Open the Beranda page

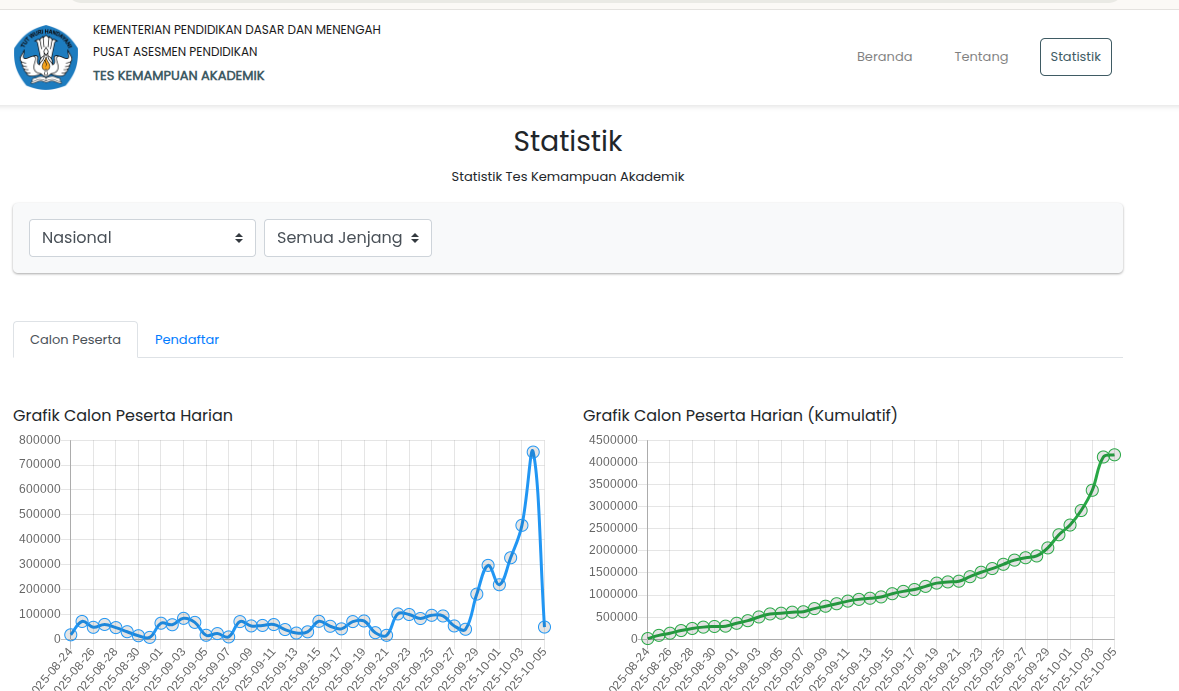[884, 57]
